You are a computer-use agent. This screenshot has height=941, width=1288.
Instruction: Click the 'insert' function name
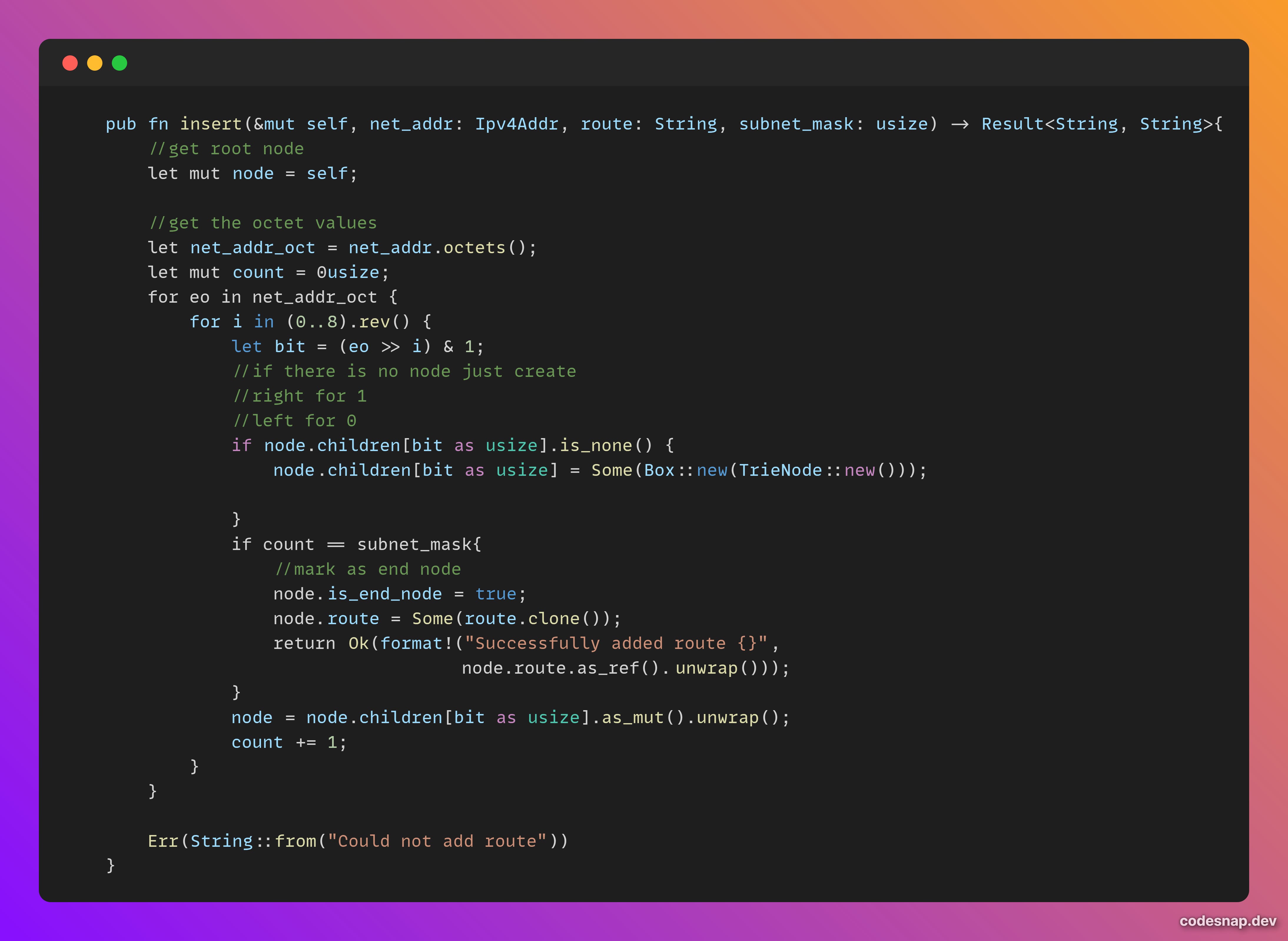pos(211,124)
